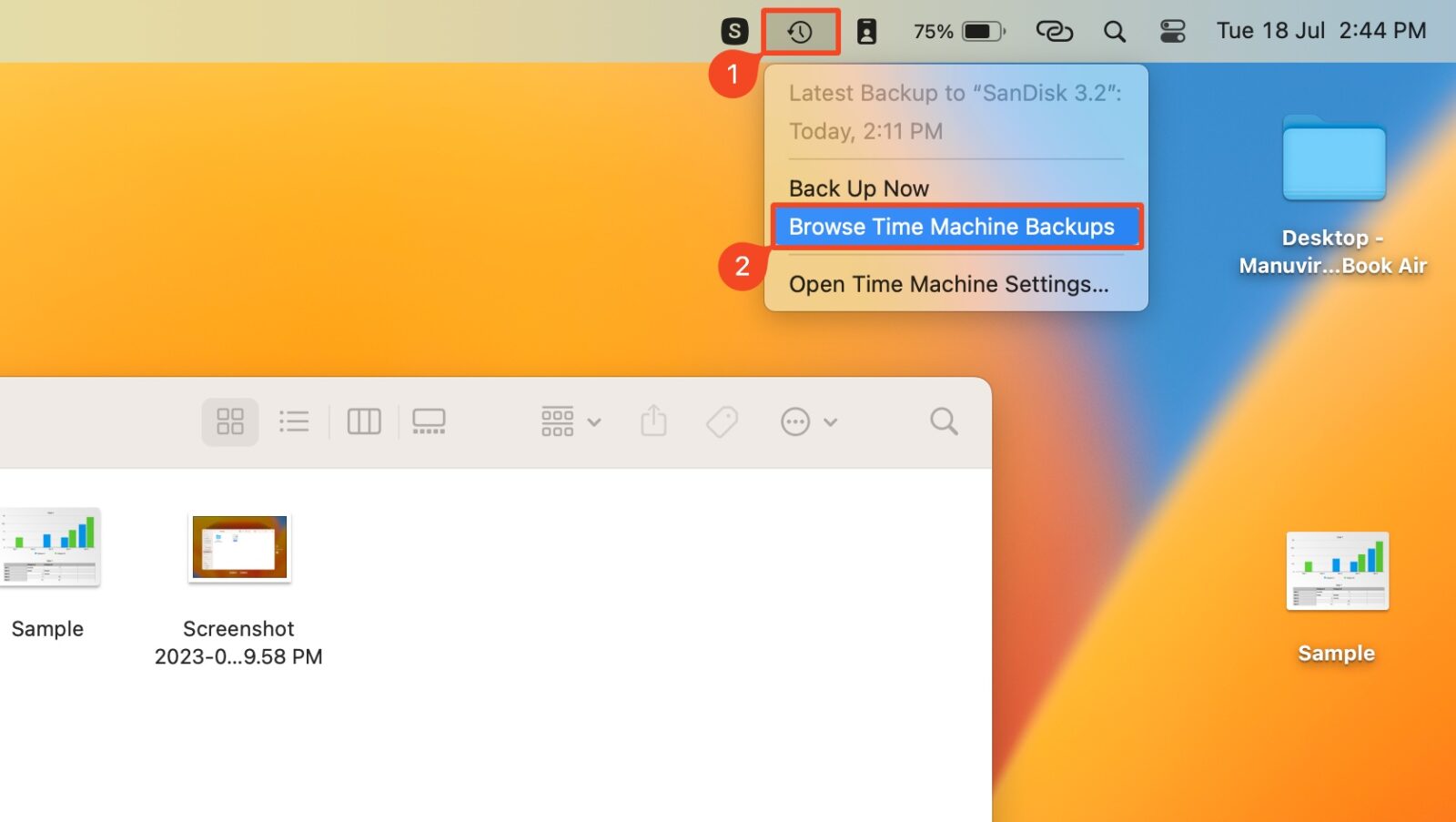
Task: Open Control Center in the menu bar
Action: click(1172, 30)
